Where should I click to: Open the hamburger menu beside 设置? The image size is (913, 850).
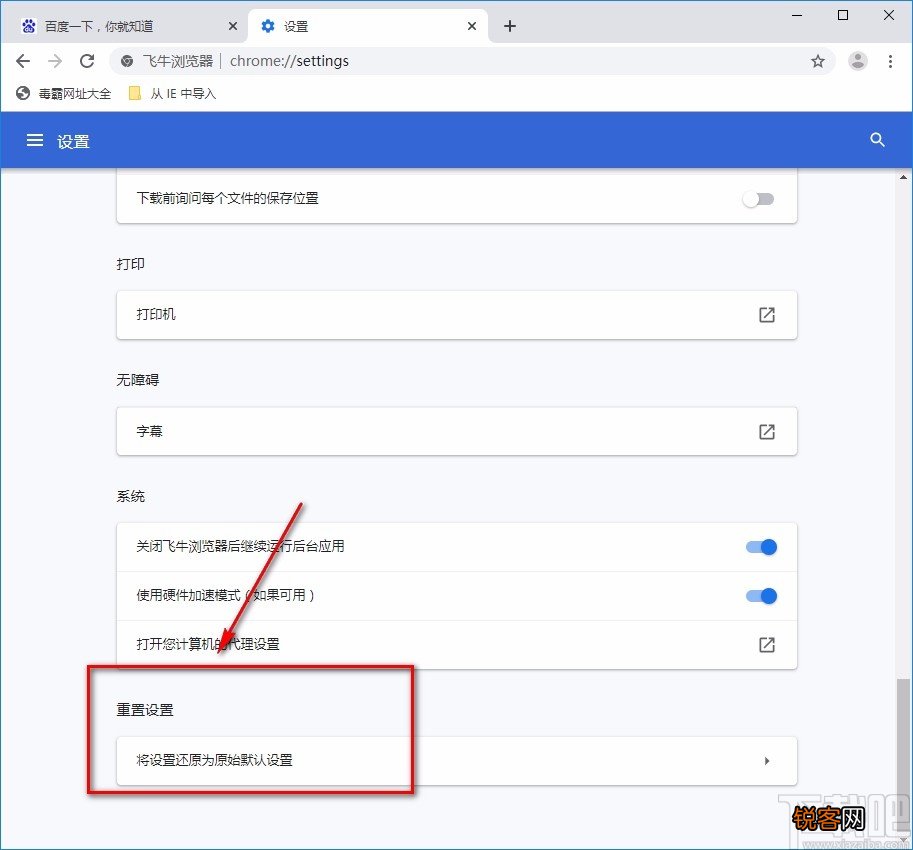[x=35, y=140]
